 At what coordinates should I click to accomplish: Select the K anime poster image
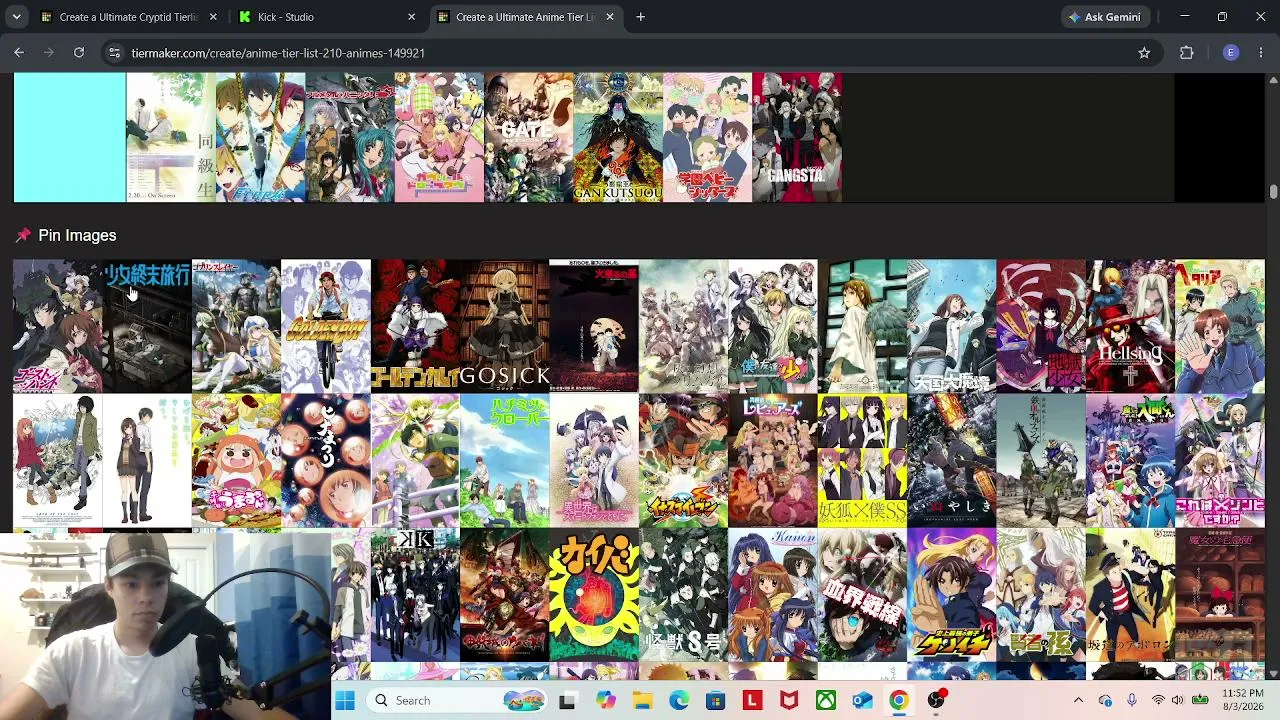(415, 595)
